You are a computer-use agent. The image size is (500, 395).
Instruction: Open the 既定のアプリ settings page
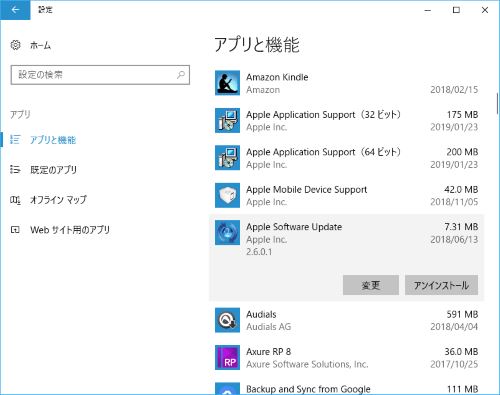53,170
